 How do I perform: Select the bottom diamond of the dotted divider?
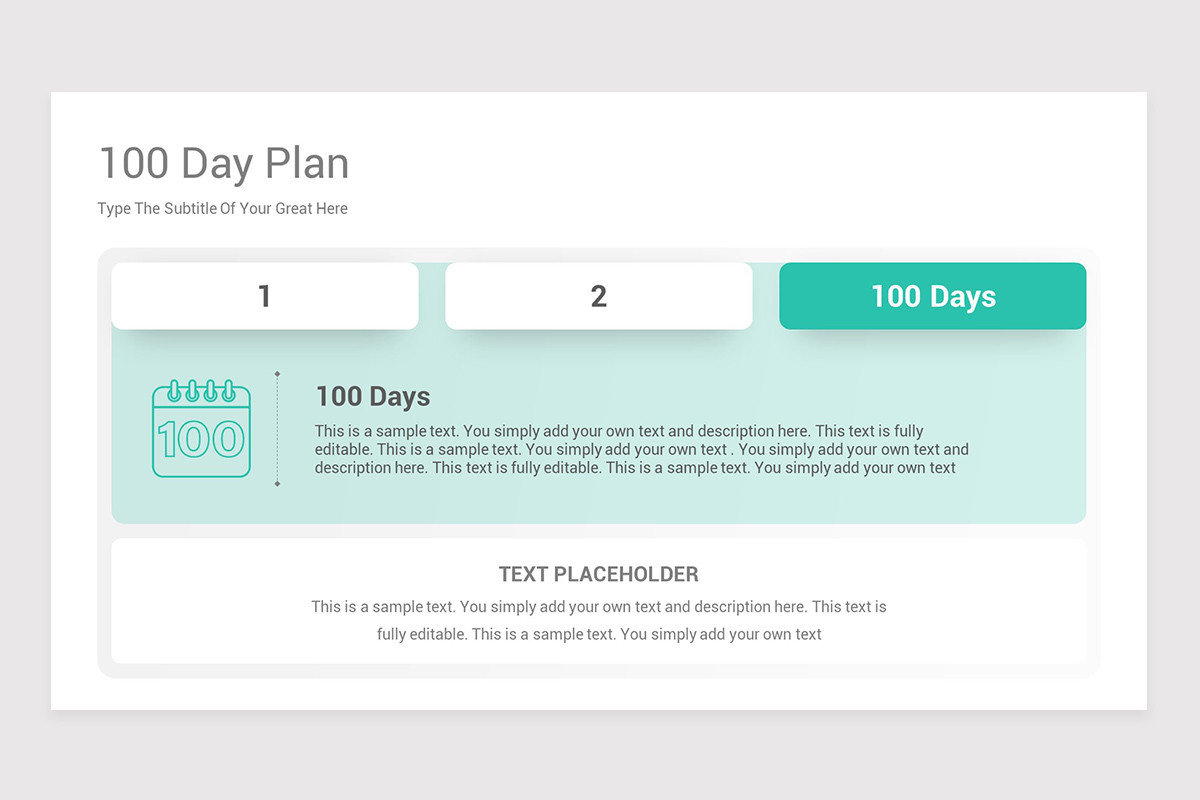277,484
